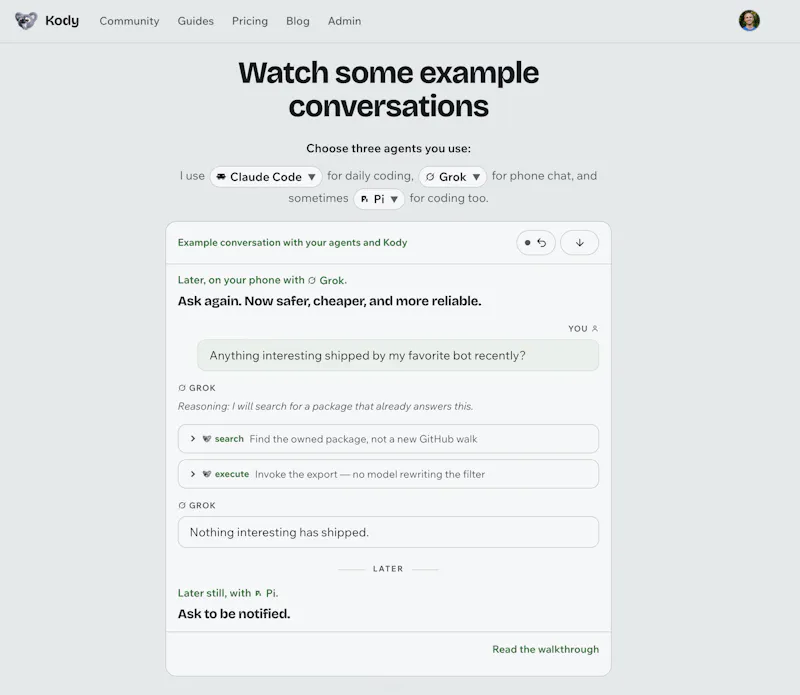
Task: Visit the Blog nav link
Action: pos(297,21)
